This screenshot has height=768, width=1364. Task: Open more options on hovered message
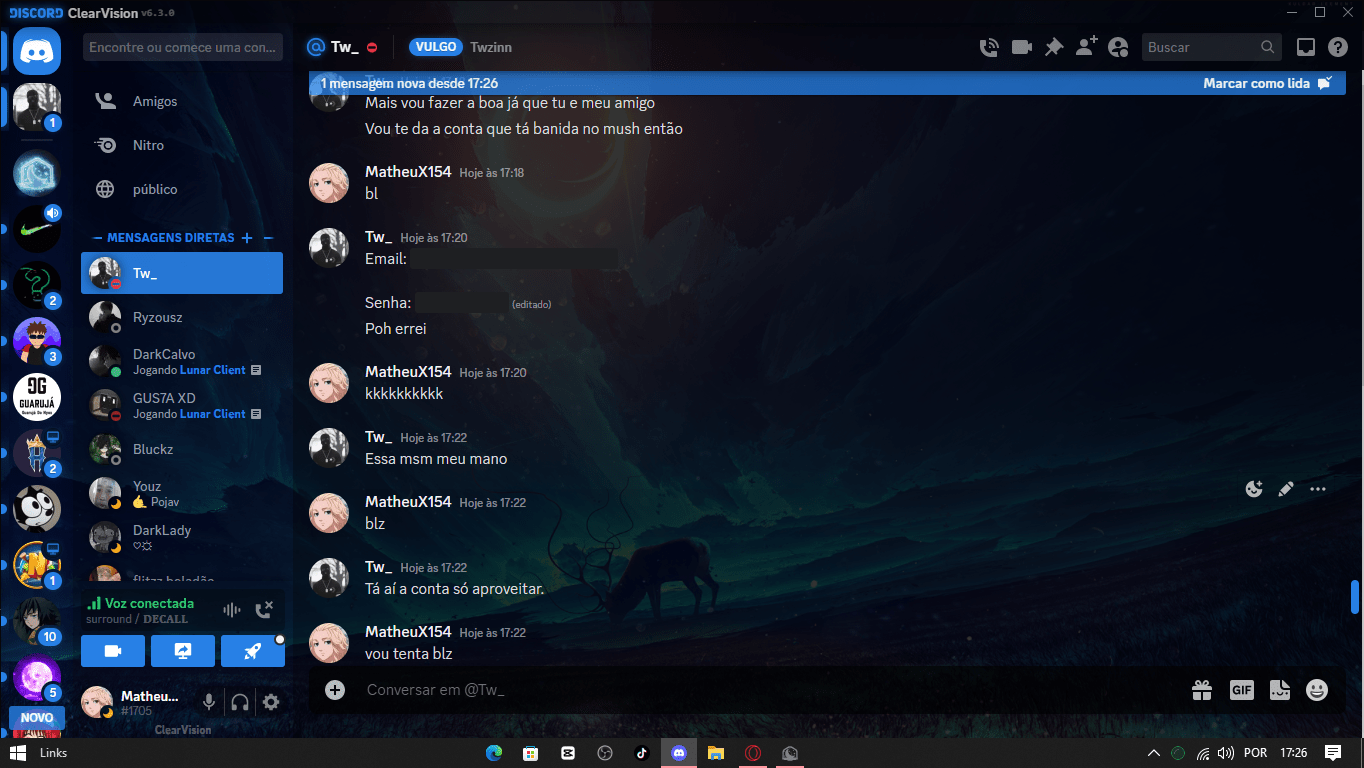pyautogui.click(x=1318, y=489)
